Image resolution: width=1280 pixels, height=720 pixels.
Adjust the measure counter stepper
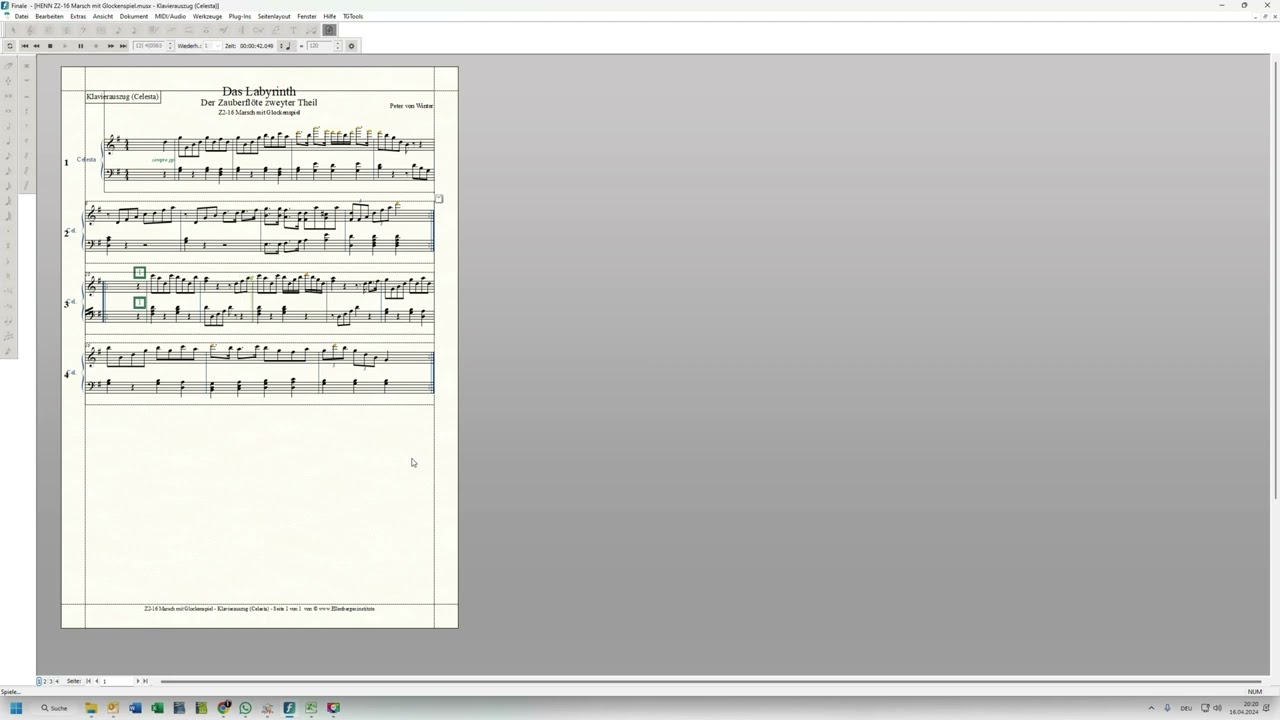point(170,45)
